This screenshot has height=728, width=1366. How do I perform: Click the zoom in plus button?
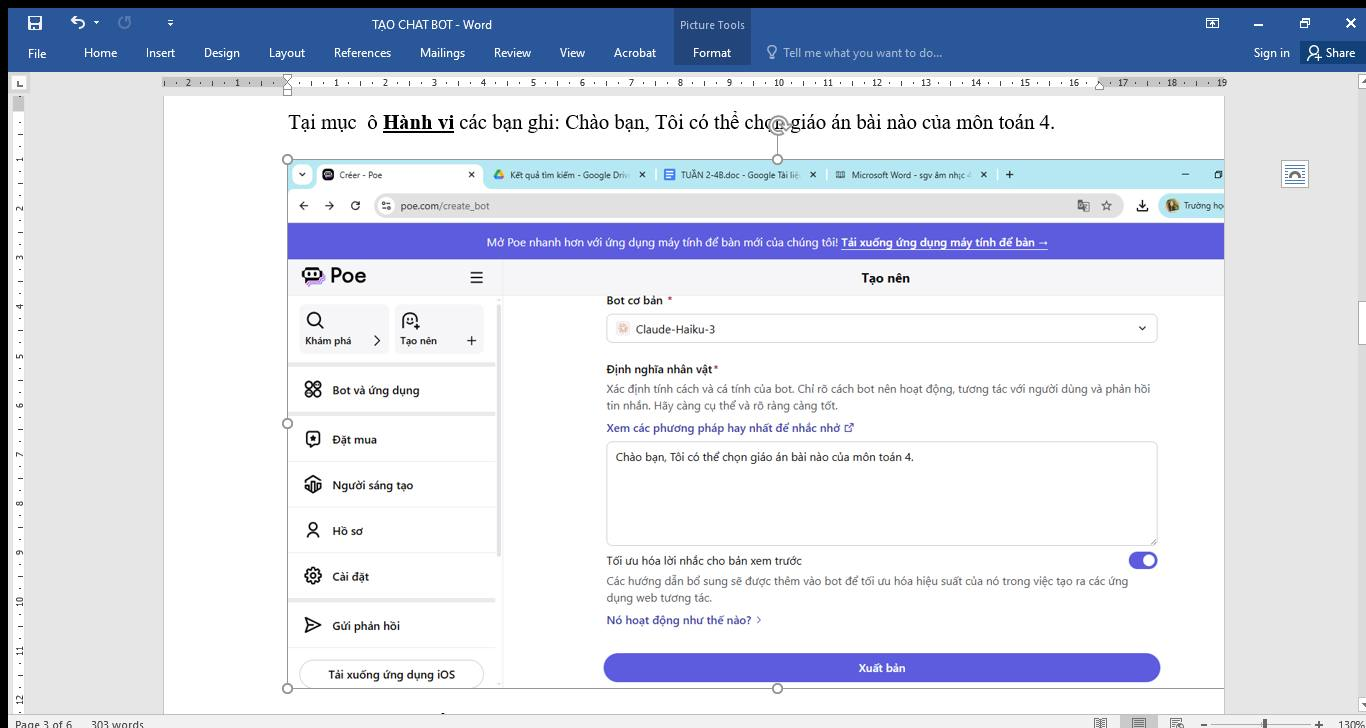tap(1319, 724)
